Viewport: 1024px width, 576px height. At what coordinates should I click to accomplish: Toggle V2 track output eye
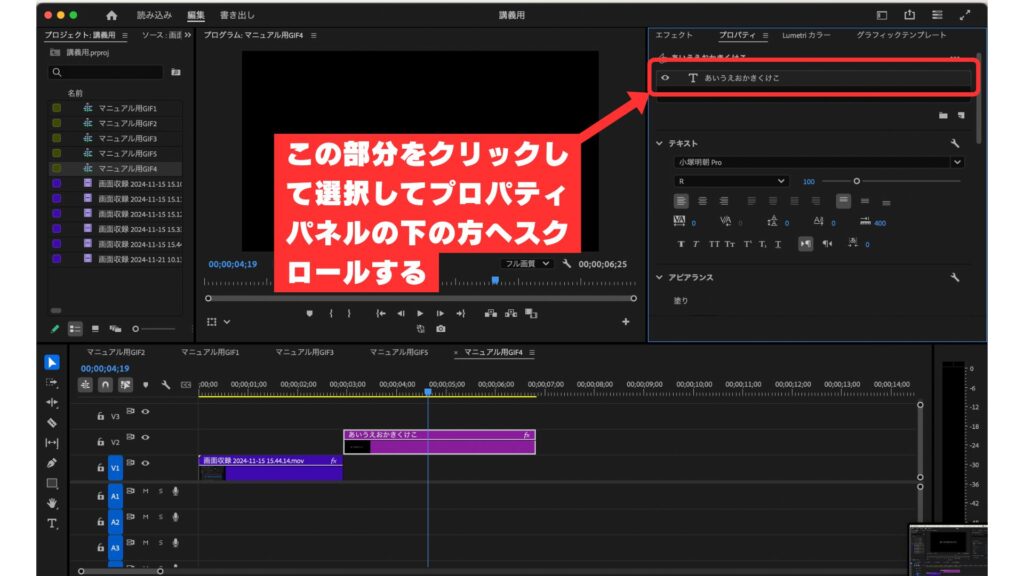coord(146,438)
